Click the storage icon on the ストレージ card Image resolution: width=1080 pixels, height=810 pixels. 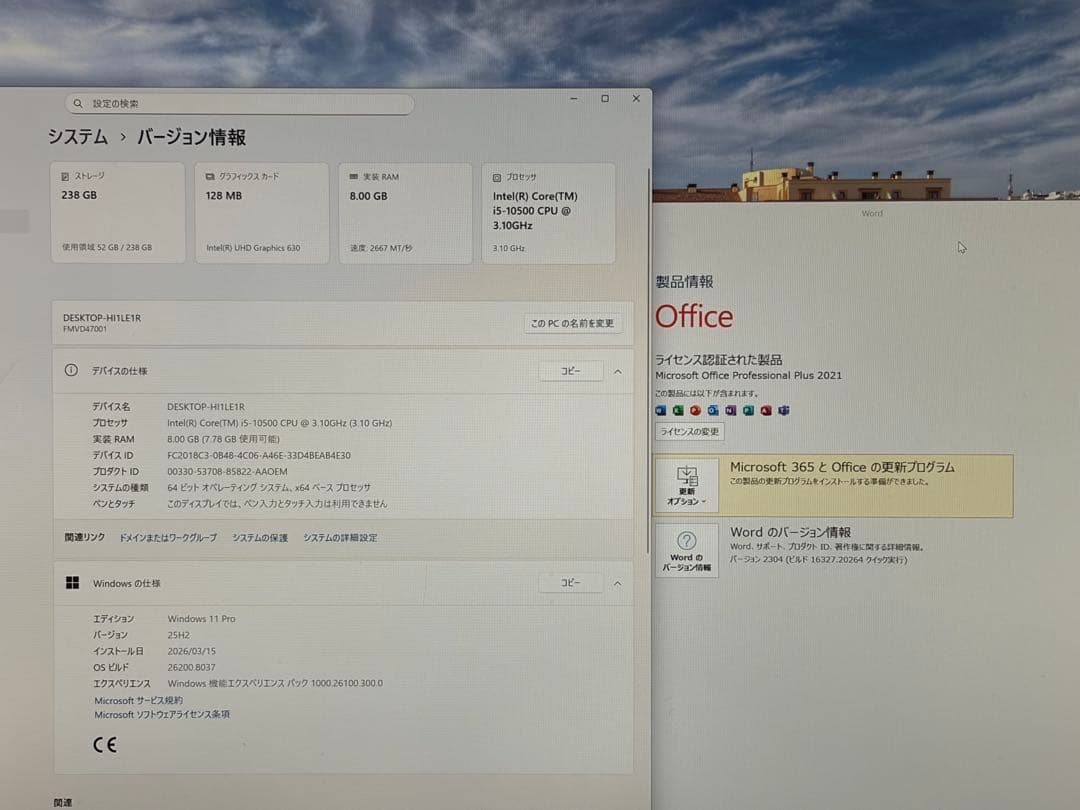(x=65, y=176)
